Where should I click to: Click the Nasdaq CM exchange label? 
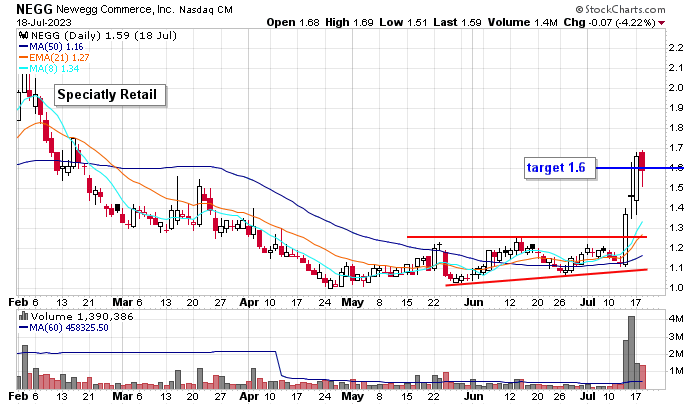pos(206,9)
